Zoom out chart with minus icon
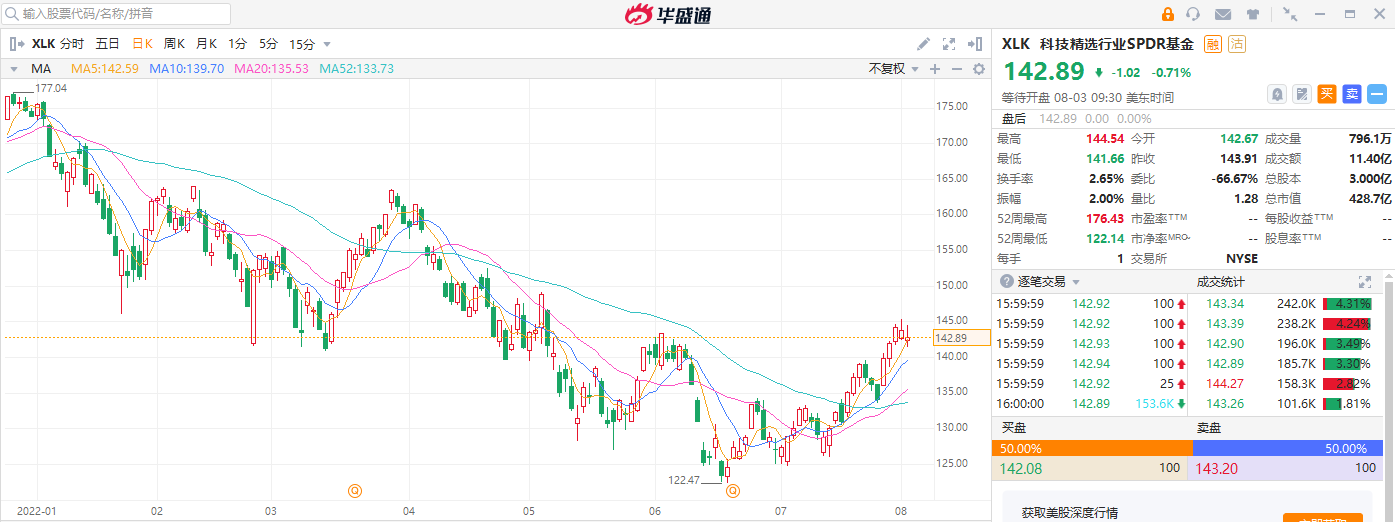 tap(957, 69)
